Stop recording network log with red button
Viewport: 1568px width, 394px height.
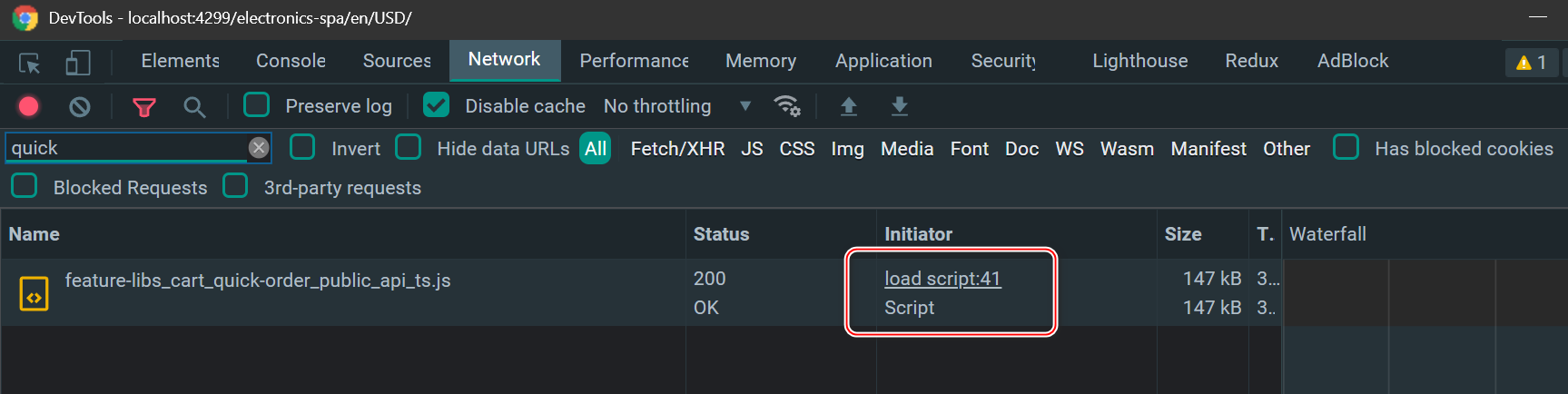pyautogui.click(x=29, y=106)
